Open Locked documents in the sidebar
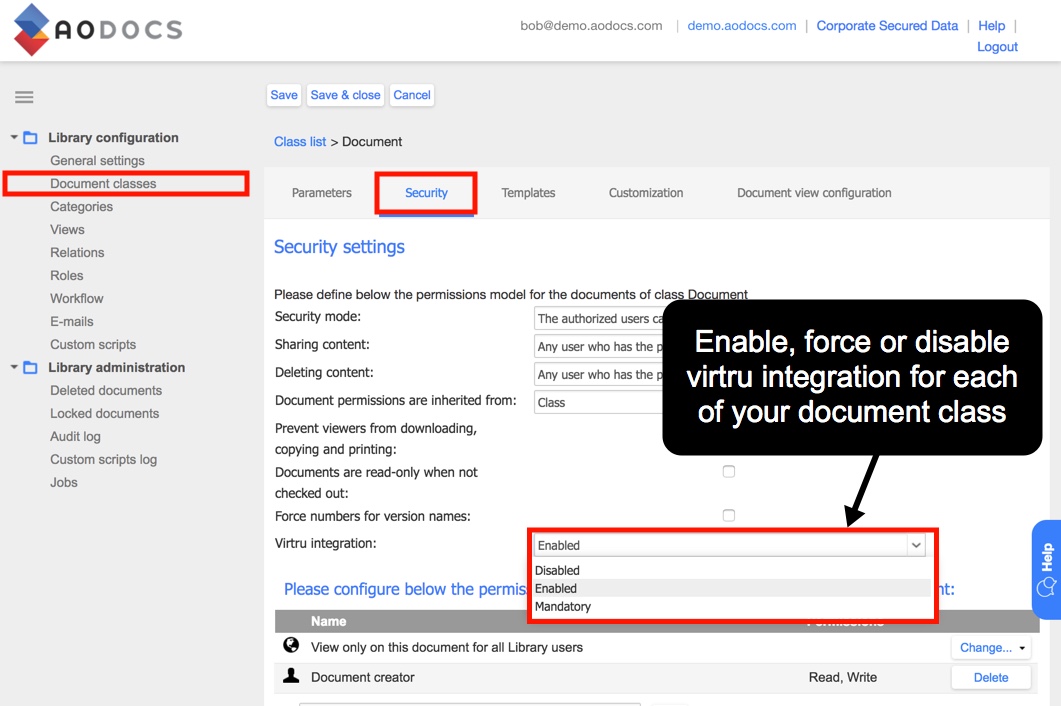The image size is (1061, 706). [104, 414]
